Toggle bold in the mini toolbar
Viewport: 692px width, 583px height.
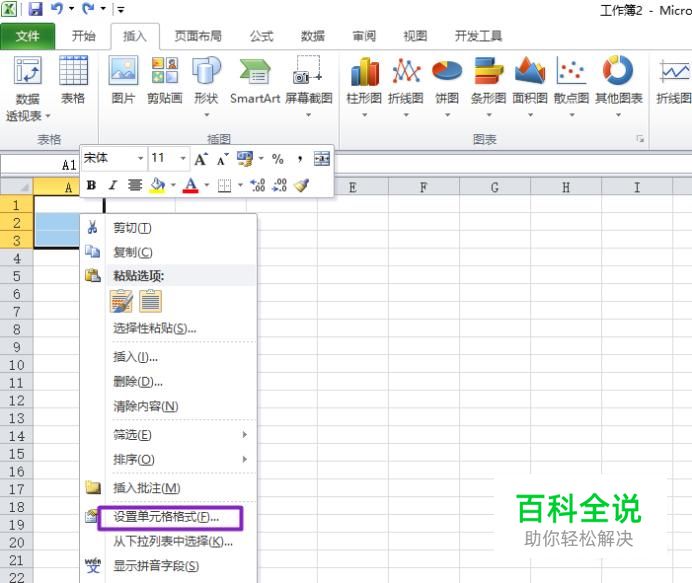point(91,185)
